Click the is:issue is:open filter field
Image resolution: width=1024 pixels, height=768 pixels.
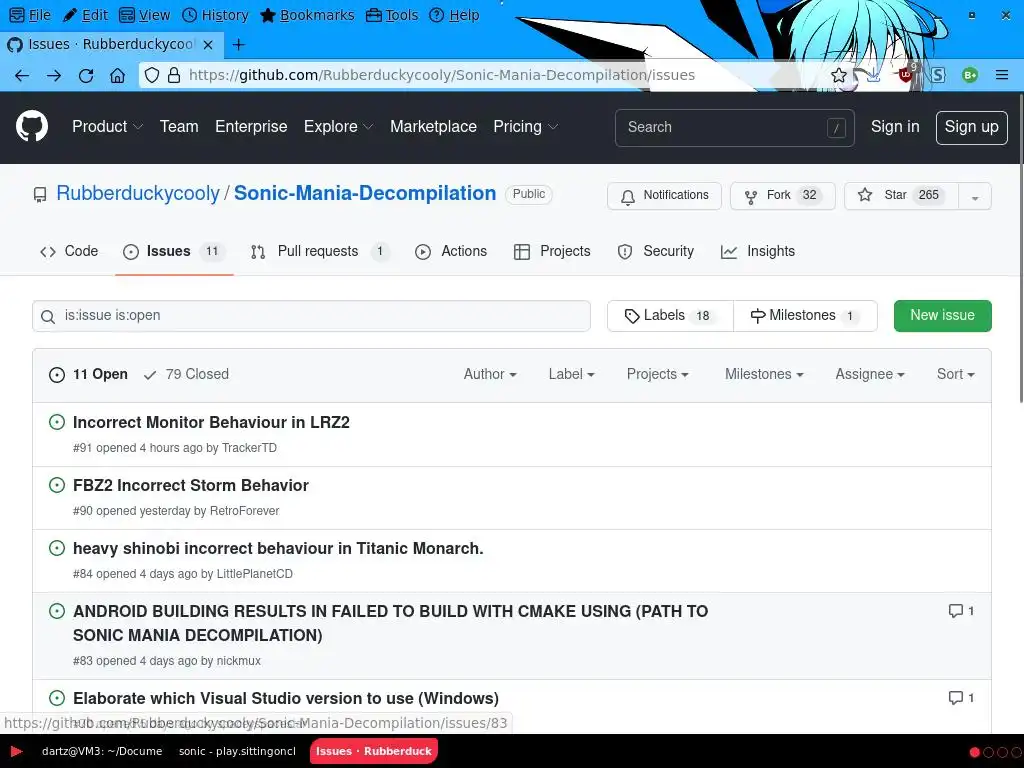click(312, 316)
